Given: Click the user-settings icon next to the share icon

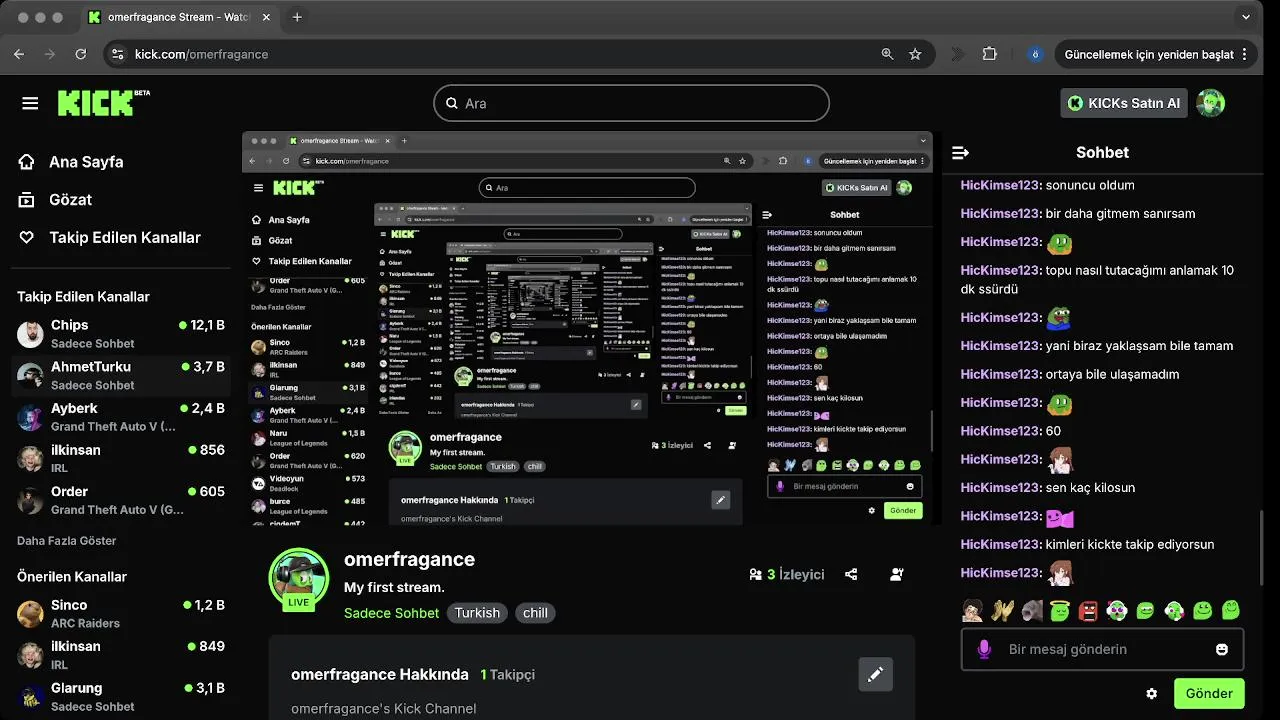Looking at the screenshot, I should coord(897,574).
